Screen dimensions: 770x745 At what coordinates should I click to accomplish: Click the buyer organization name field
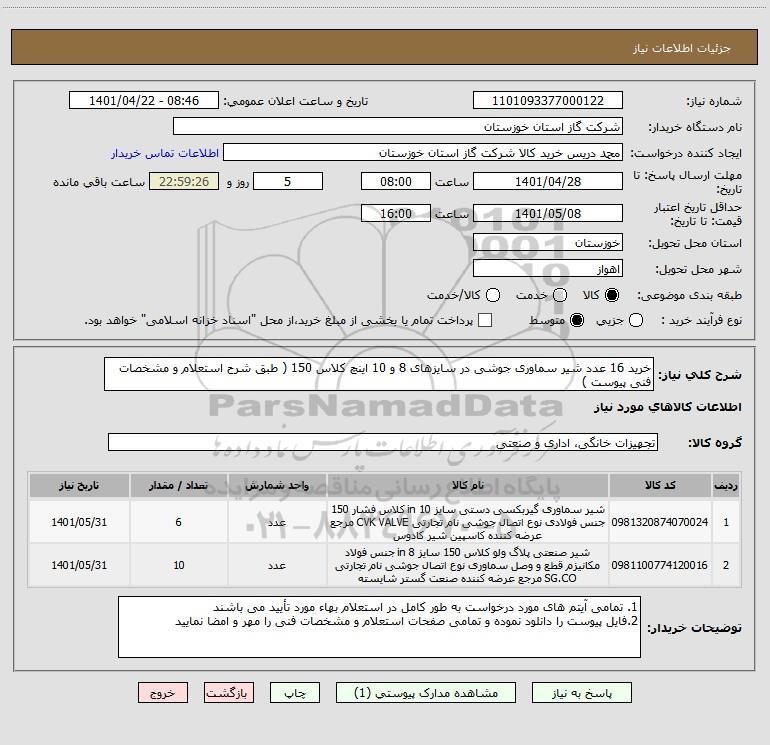pos(398,127)
